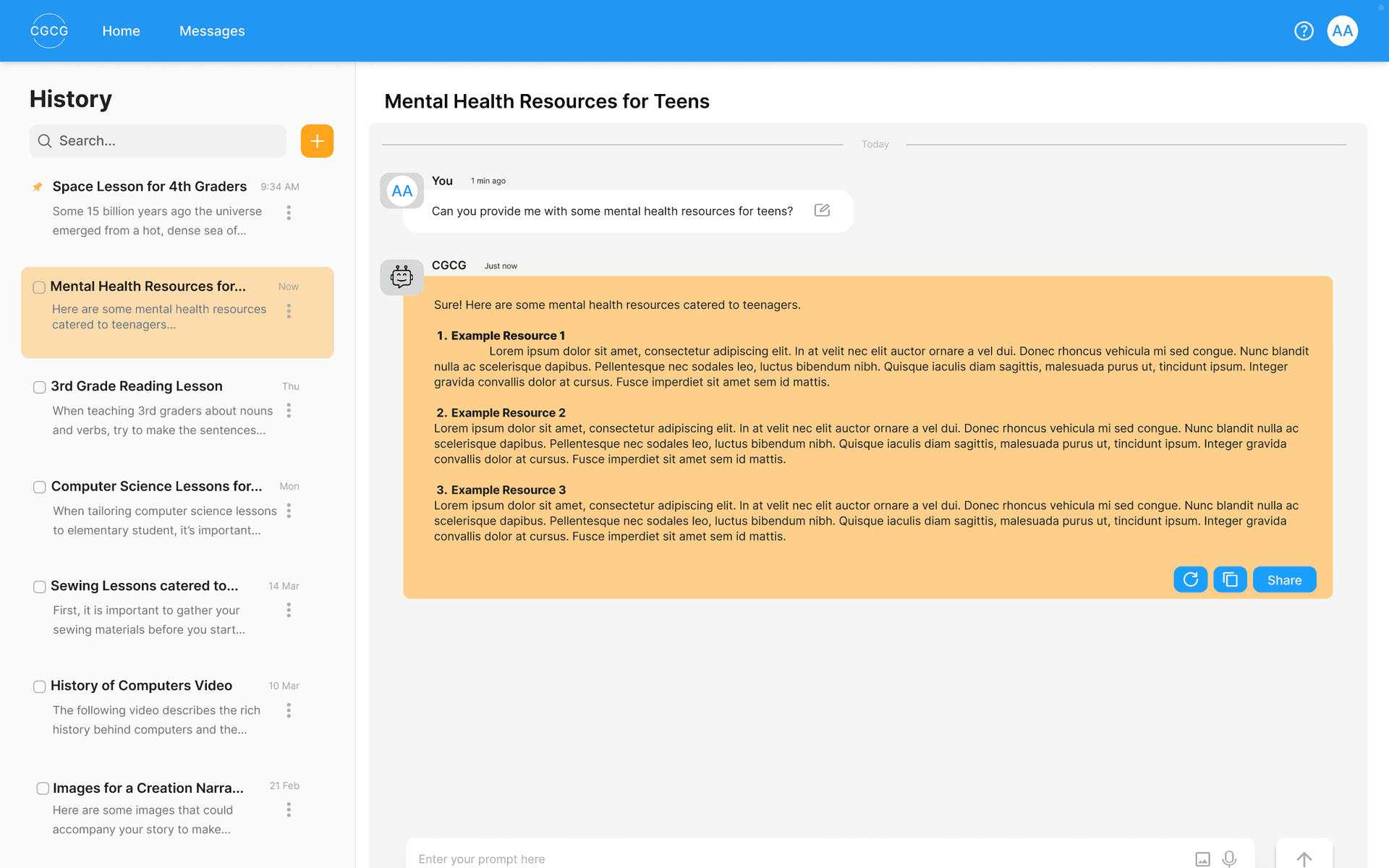Click the microphone voice input icon
Viewport: 1389px width, 868px height.
pyautogui.click(x=1229, y=859)
